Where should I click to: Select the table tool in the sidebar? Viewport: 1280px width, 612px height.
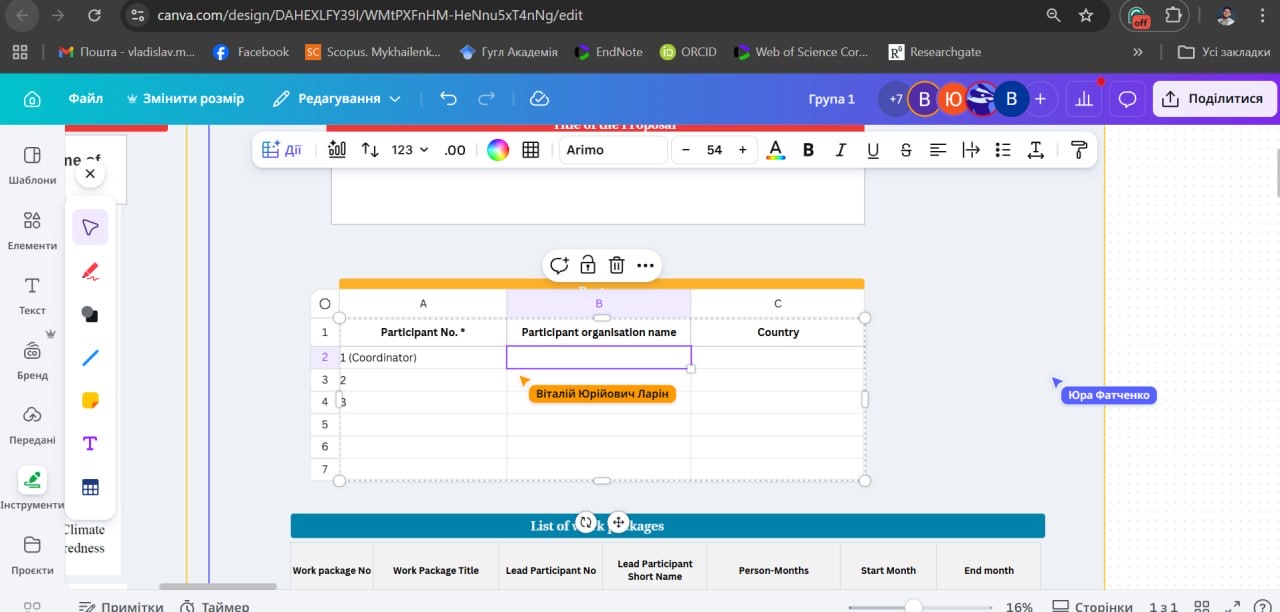[90, 488]
